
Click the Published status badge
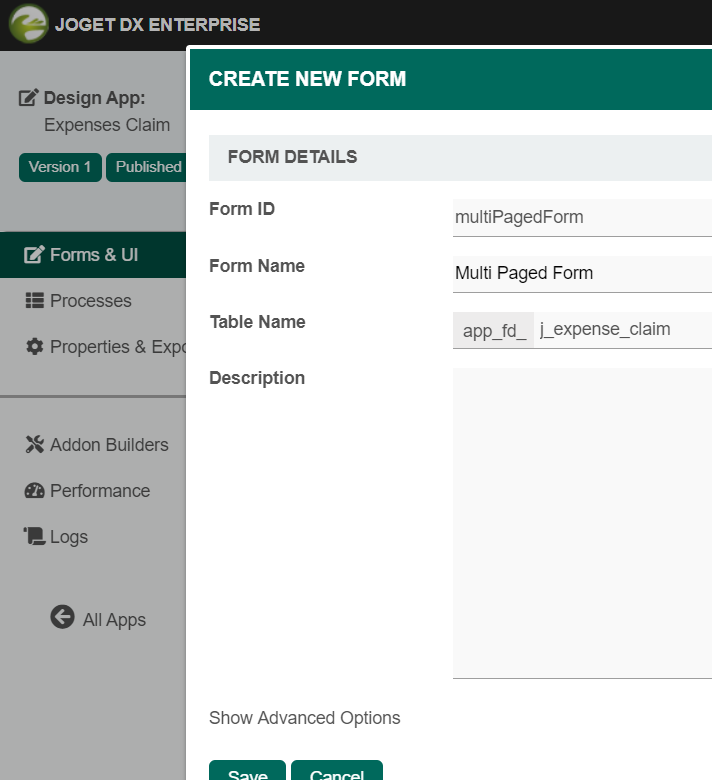(147, 167)
